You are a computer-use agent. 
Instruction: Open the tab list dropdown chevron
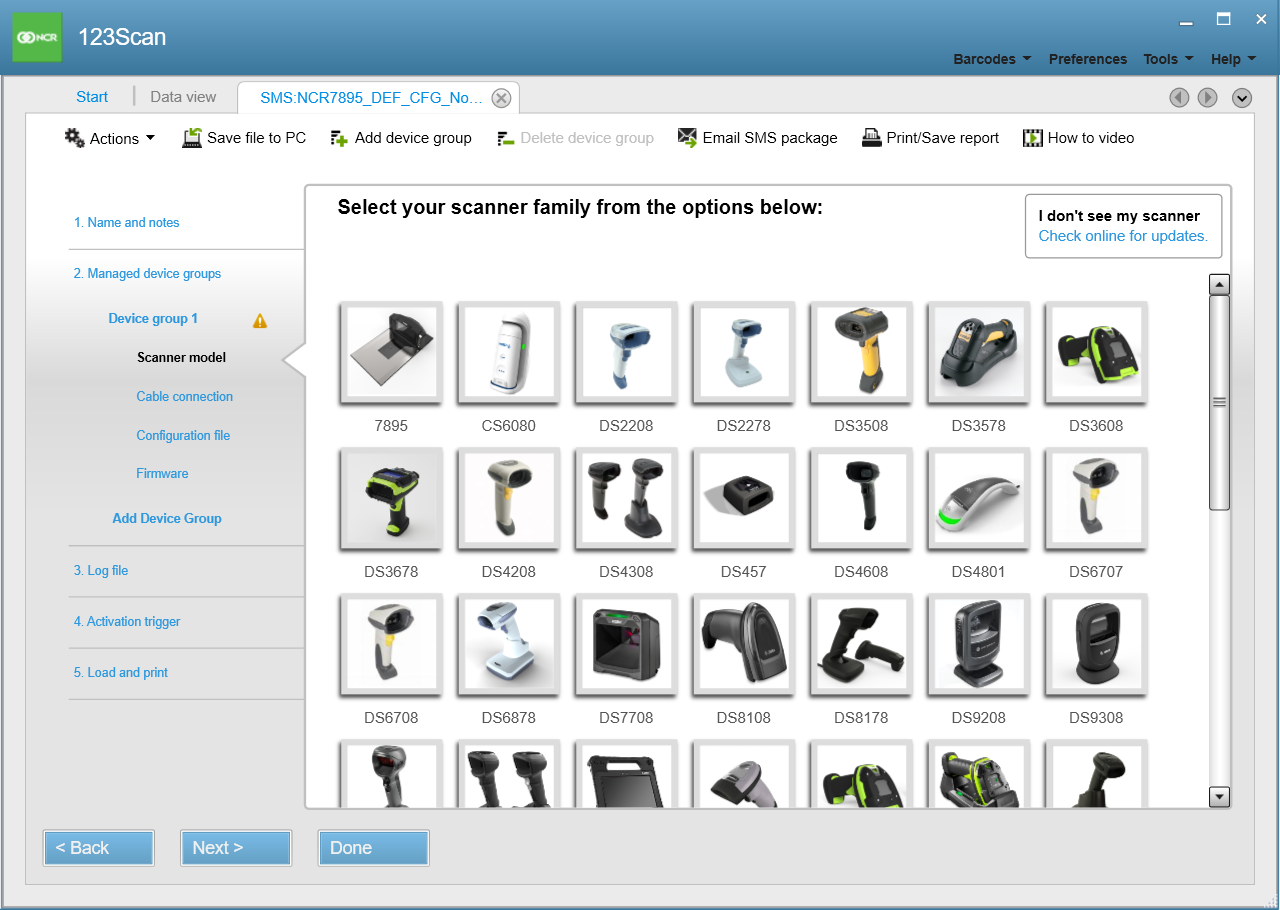point(1242,97)
